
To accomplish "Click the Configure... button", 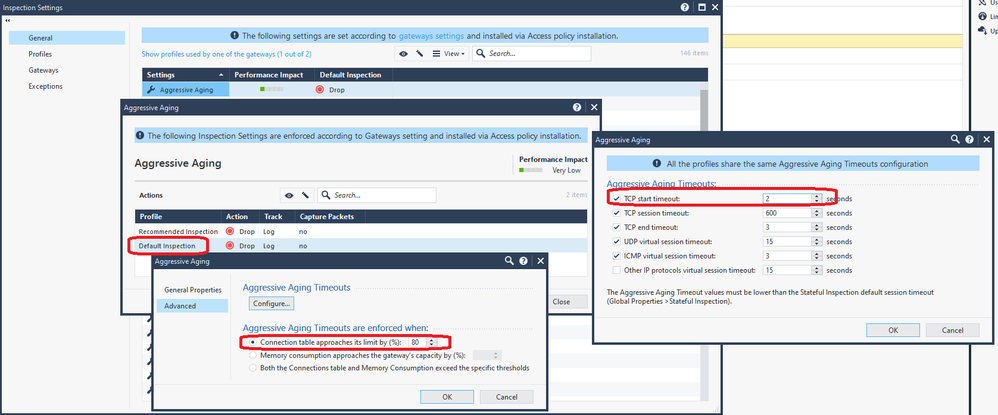I will click(271, 304).
